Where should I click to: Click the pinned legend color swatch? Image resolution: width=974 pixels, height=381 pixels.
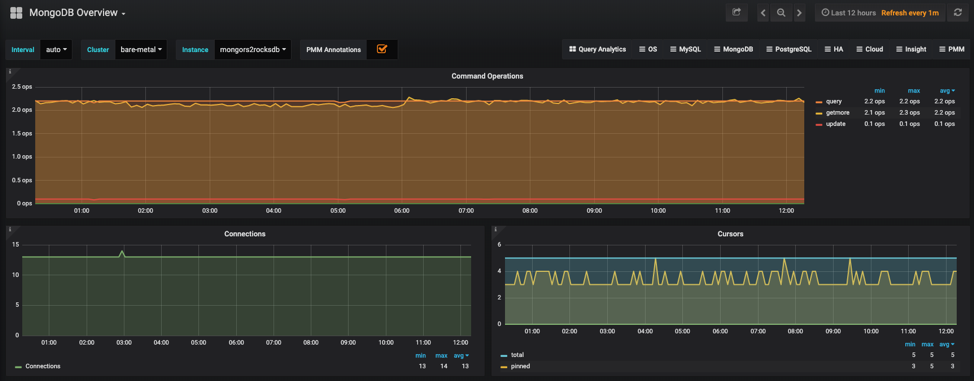504,366
